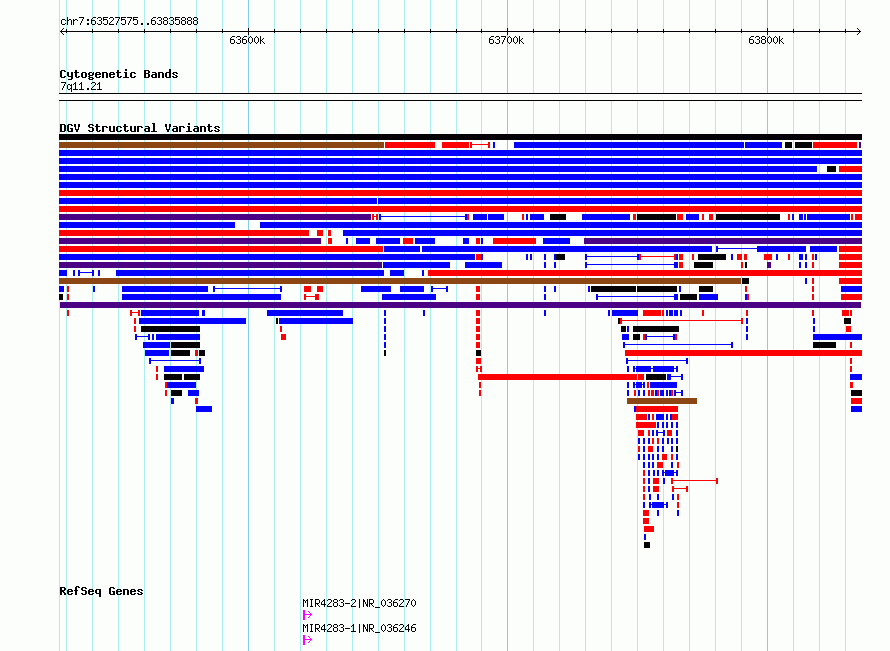The image size is (890, 651).
Task: Select the short brown variant near 63760k
Action: click(662, 401)
